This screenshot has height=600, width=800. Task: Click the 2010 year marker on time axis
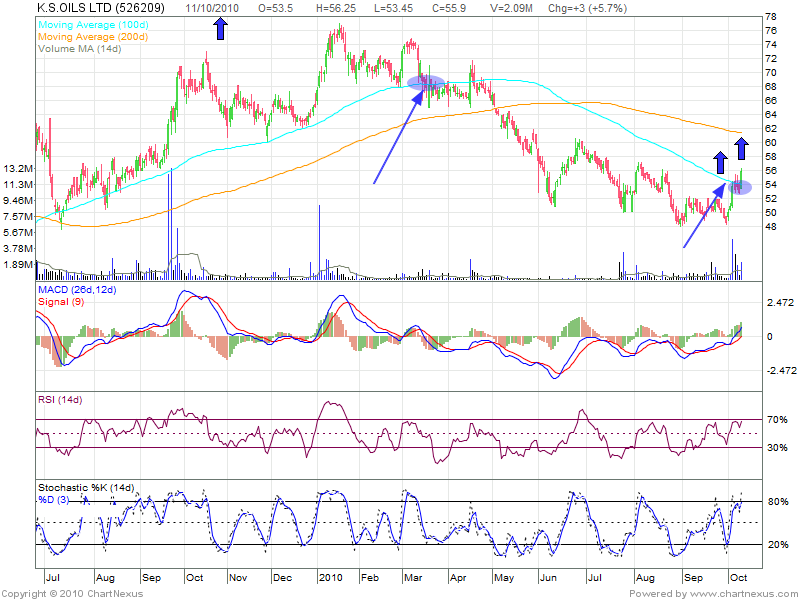click(x=331, y=579)
